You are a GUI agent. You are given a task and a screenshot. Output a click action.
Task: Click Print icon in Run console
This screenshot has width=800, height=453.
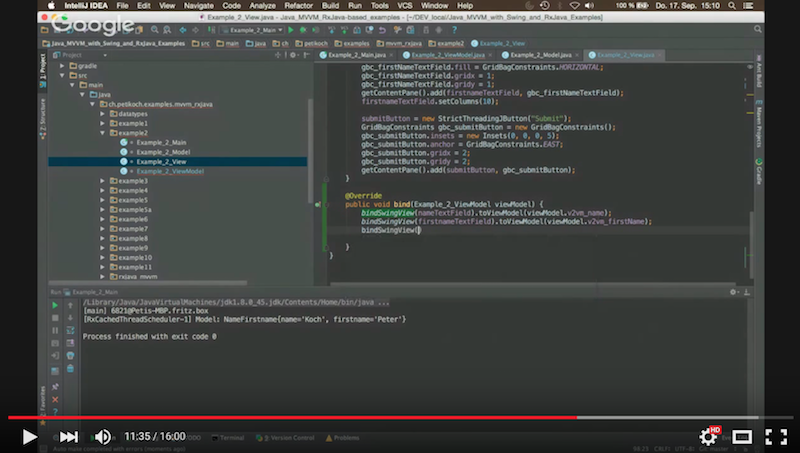pos(70,356)
